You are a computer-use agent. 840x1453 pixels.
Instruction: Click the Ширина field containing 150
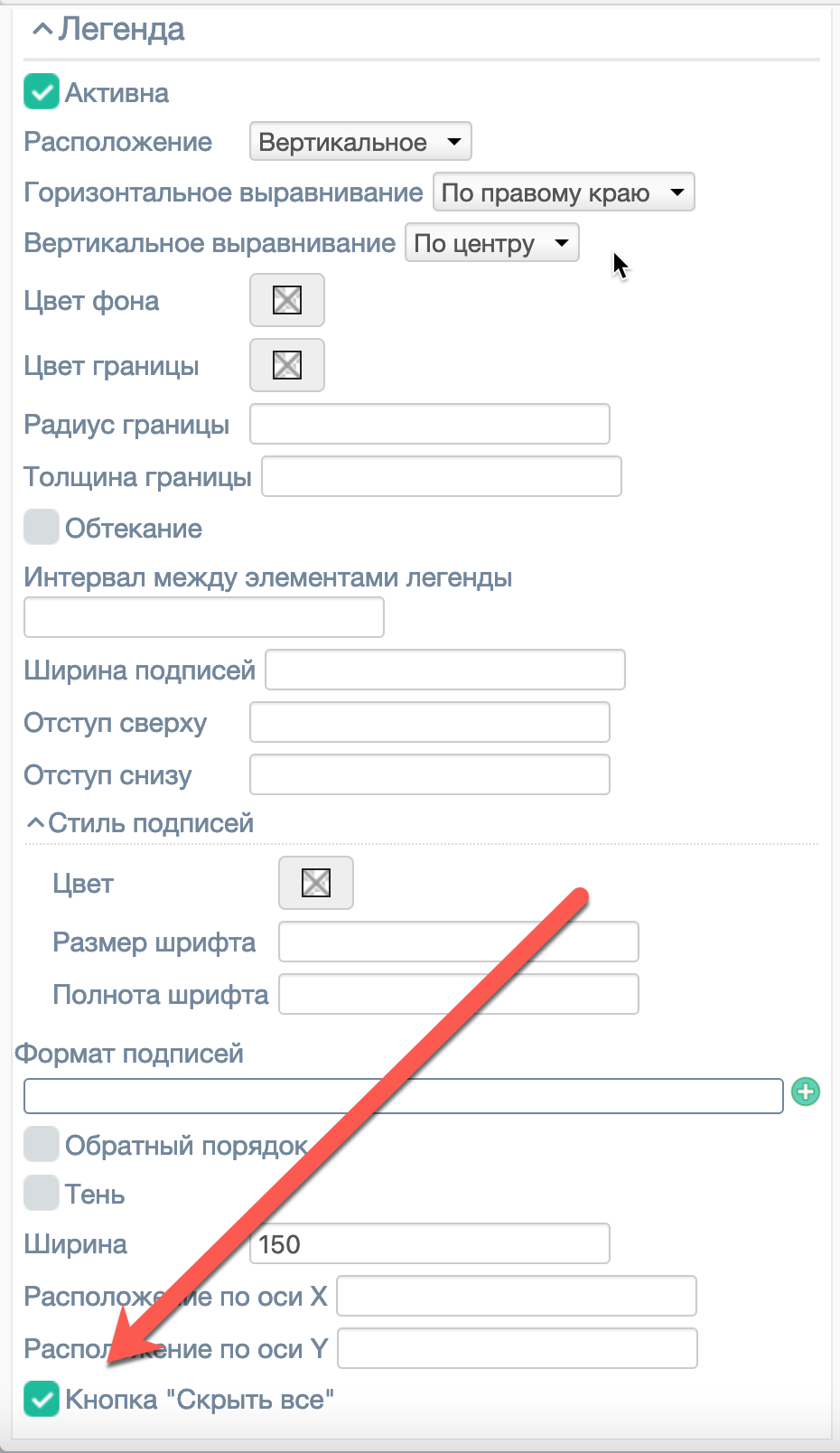[x=430, y=1244]
